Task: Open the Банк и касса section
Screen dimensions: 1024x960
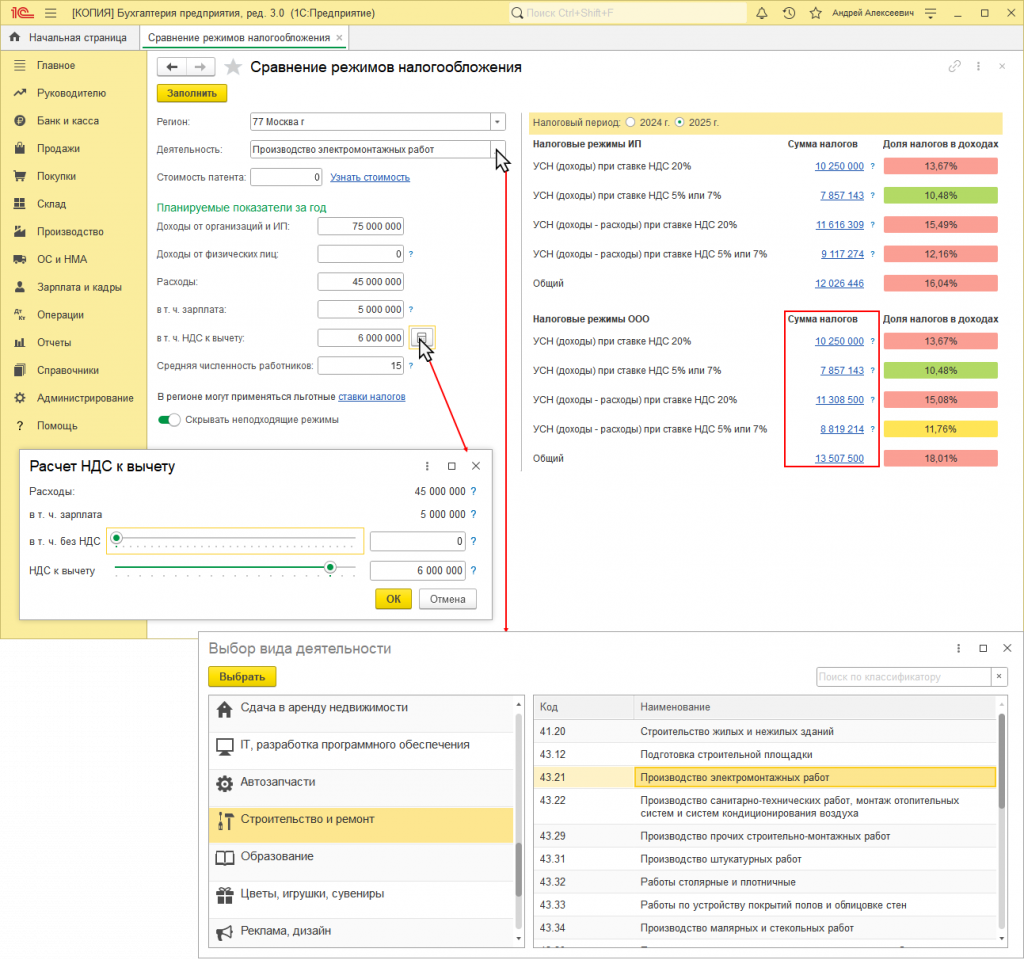Action: point(68,121)
